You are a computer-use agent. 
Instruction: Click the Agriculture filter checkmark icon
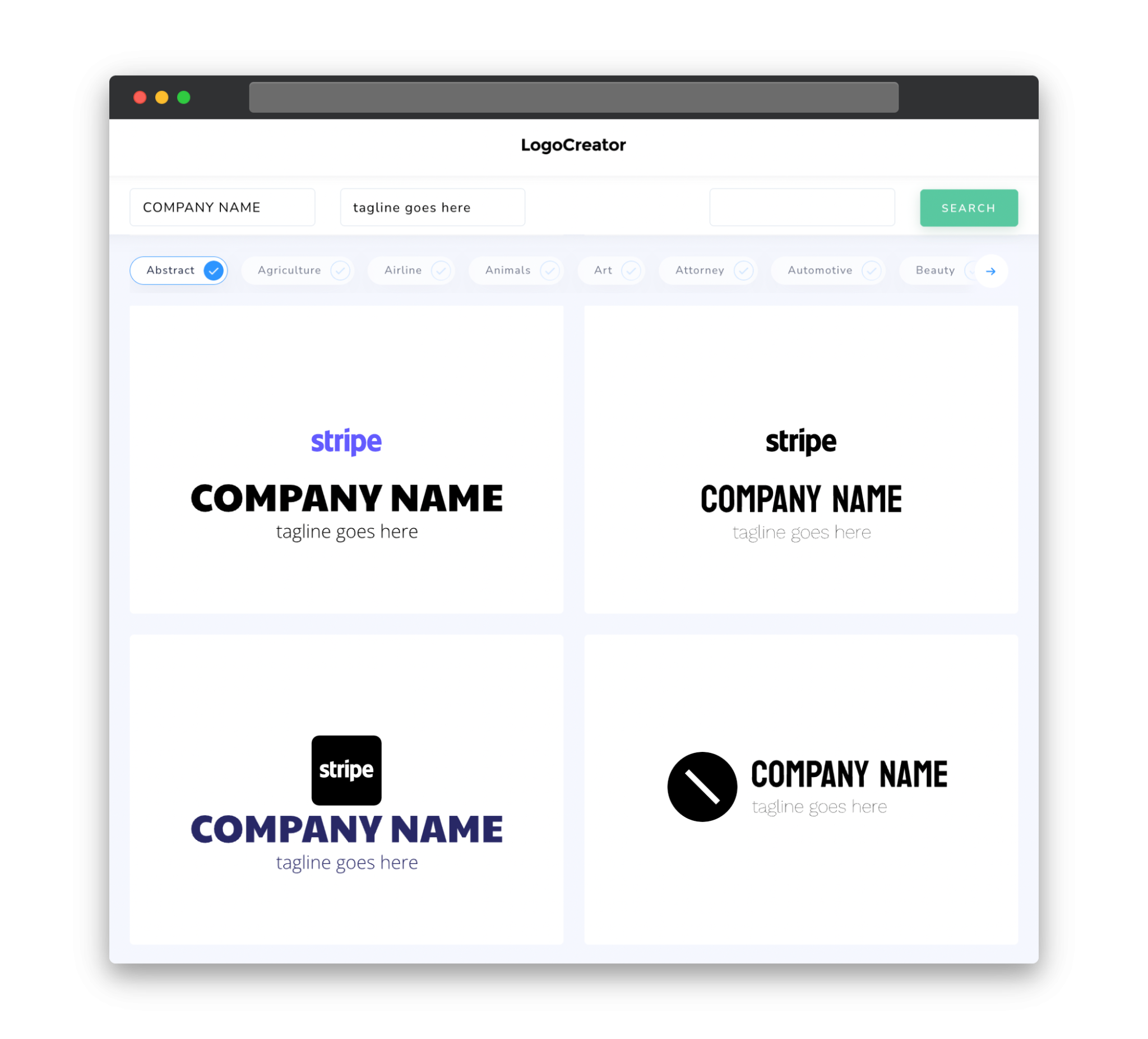click(x=341, y=270)
